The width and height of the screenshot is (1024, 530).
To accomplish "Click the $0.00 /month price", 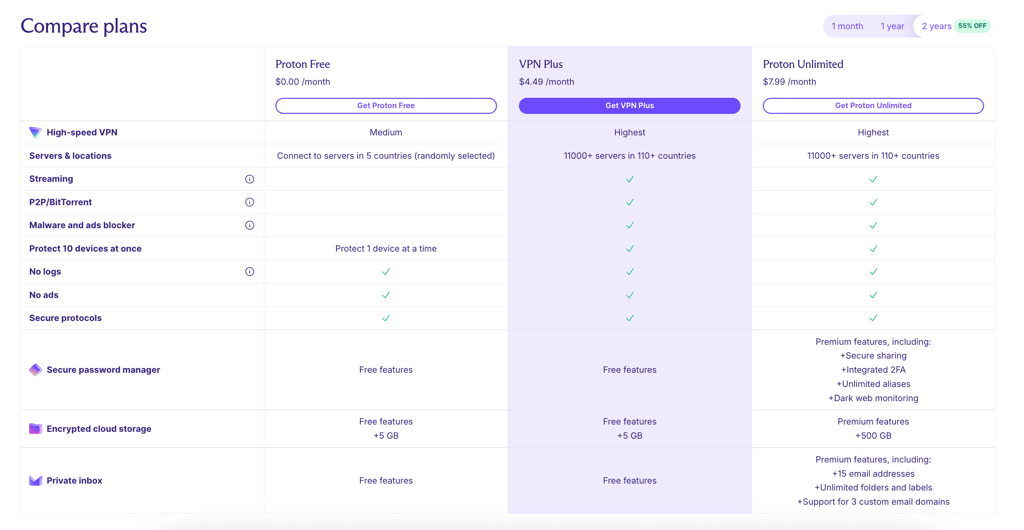I will (x=303, y=82).
